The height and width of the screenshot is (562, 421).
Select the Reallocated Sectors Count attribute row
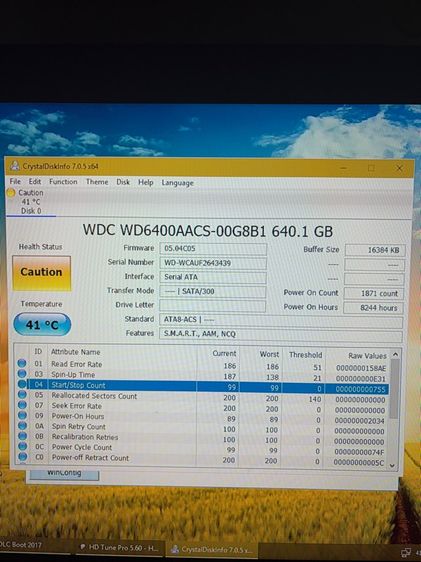point(203,397)
